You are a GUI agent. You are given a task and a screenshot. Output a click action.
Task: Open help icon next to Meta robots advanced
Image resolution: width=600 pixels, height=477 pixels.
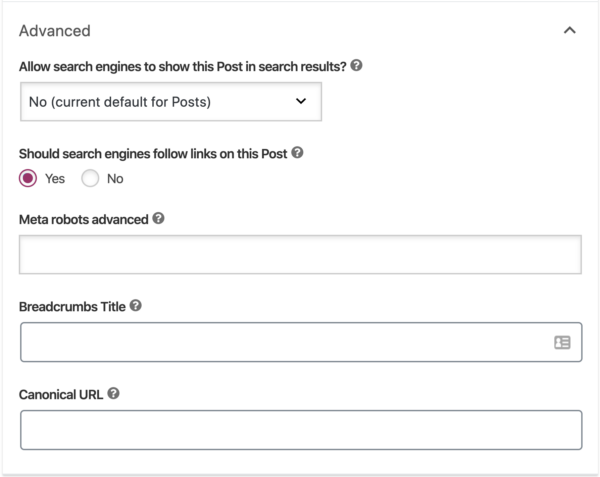[x=158, y=218]
